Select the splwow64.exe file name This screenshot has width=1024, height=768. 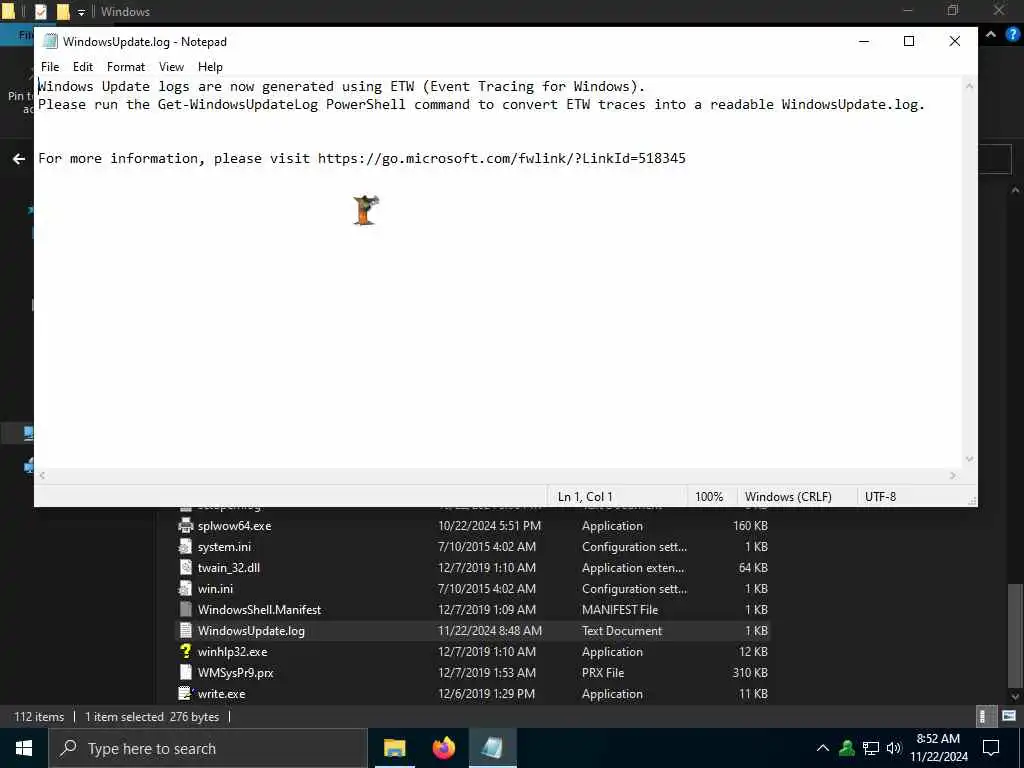coord(234,526)
